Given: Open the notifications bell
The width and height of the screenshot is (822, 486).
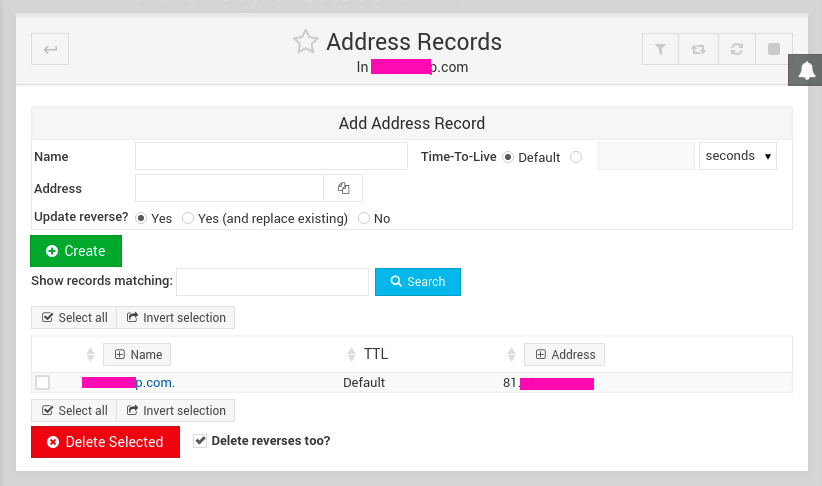Looking at the screenshot, I should (806, 70).
